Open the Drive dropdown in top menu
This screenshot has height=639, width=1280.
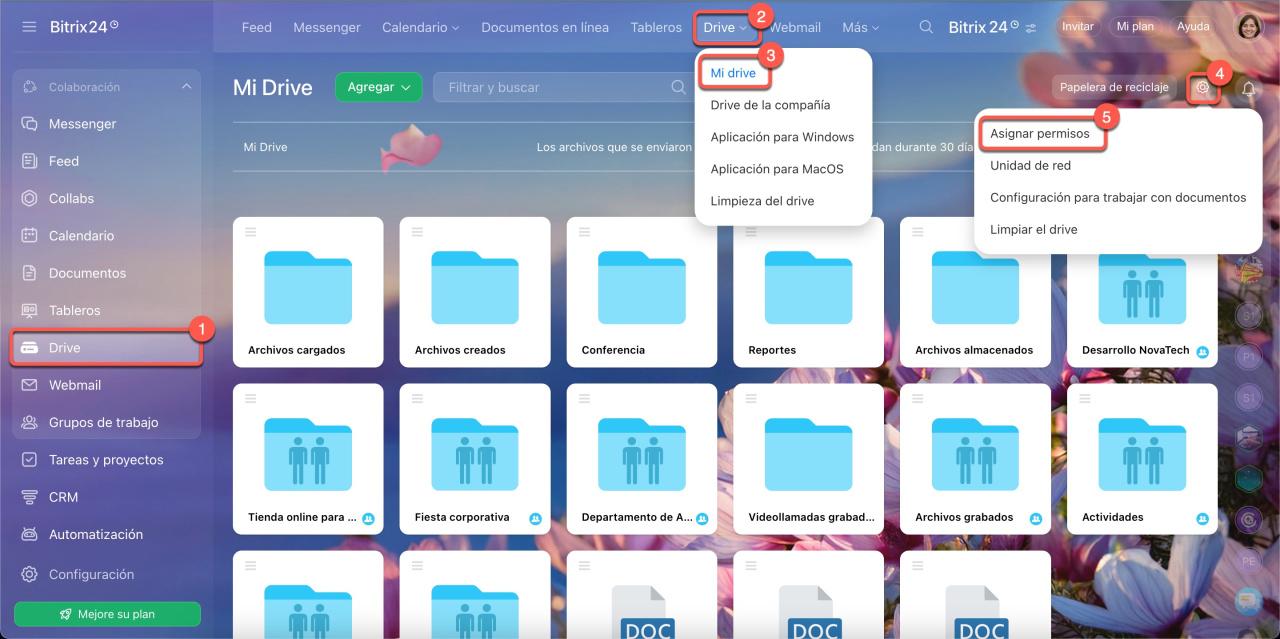(725, 27)
